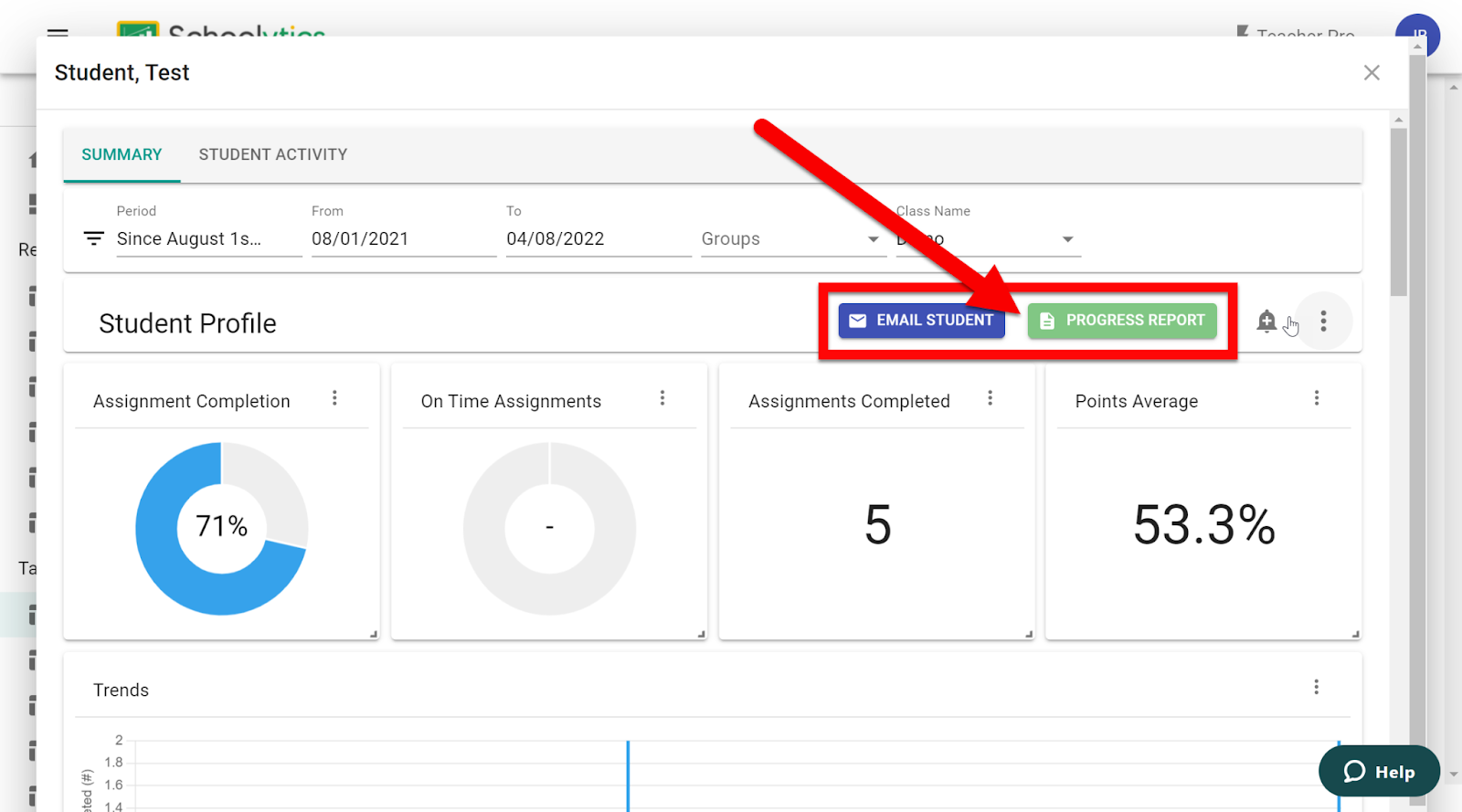Click the document icon on Progress Report

click(x=1047, y=321)
